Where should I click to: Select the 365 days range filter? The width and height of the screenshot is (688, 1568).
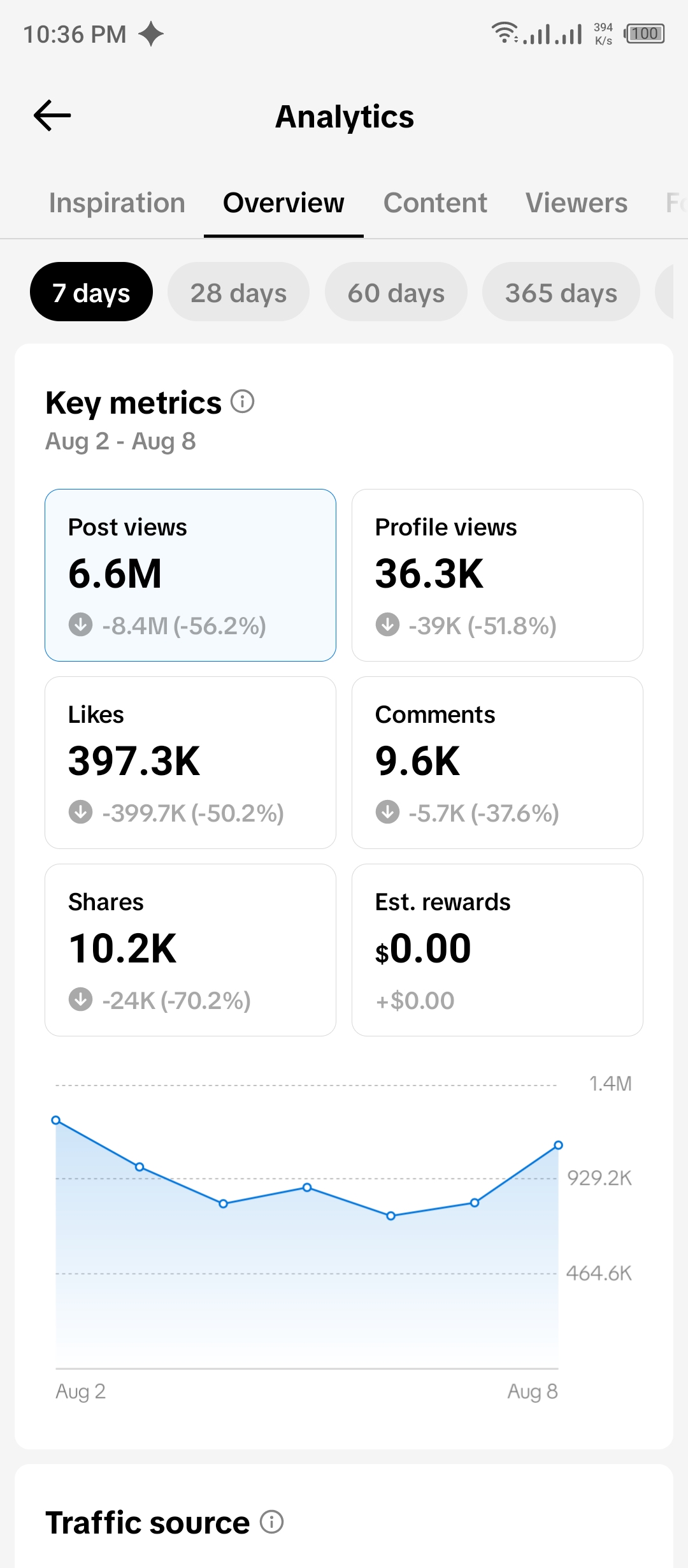click(561, 292)
